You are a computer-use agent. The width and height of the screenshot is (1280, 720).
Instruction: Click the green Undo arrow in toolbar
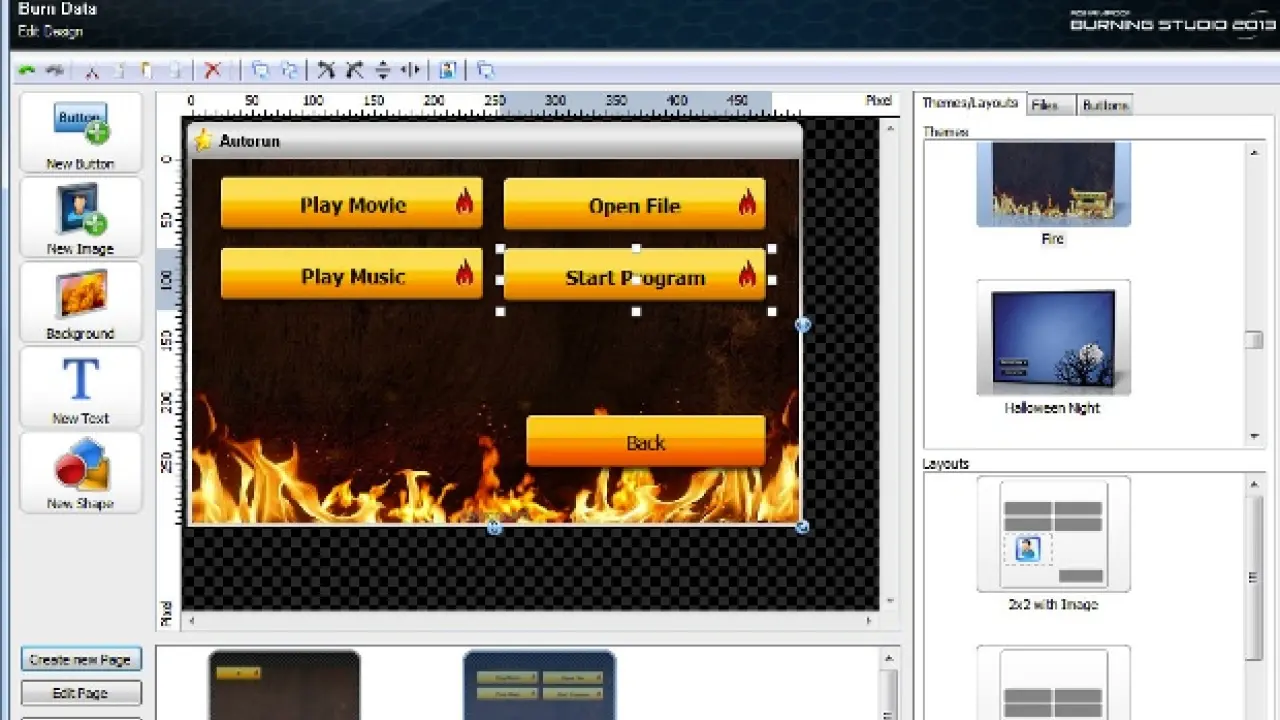click(x=27, y=70)
